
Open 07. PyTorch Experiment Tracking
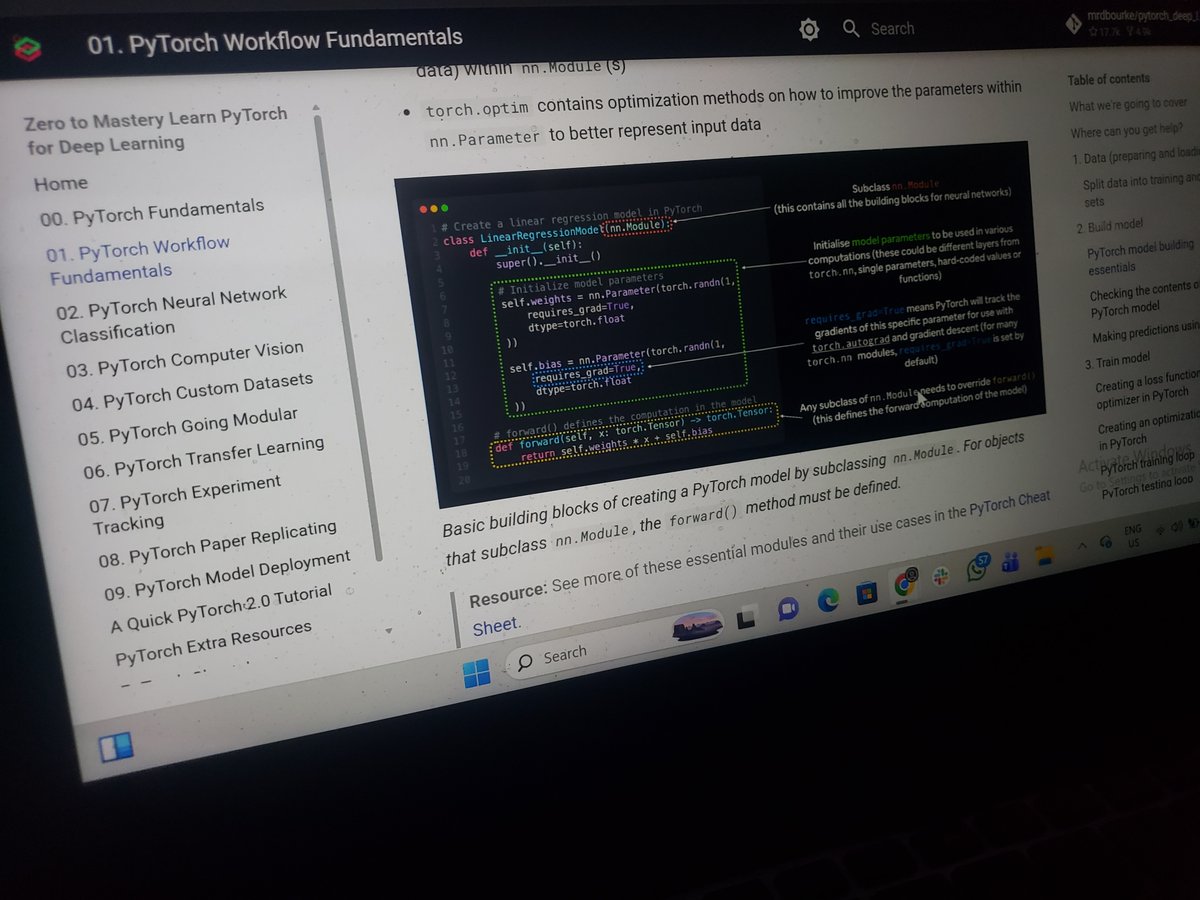186,503
